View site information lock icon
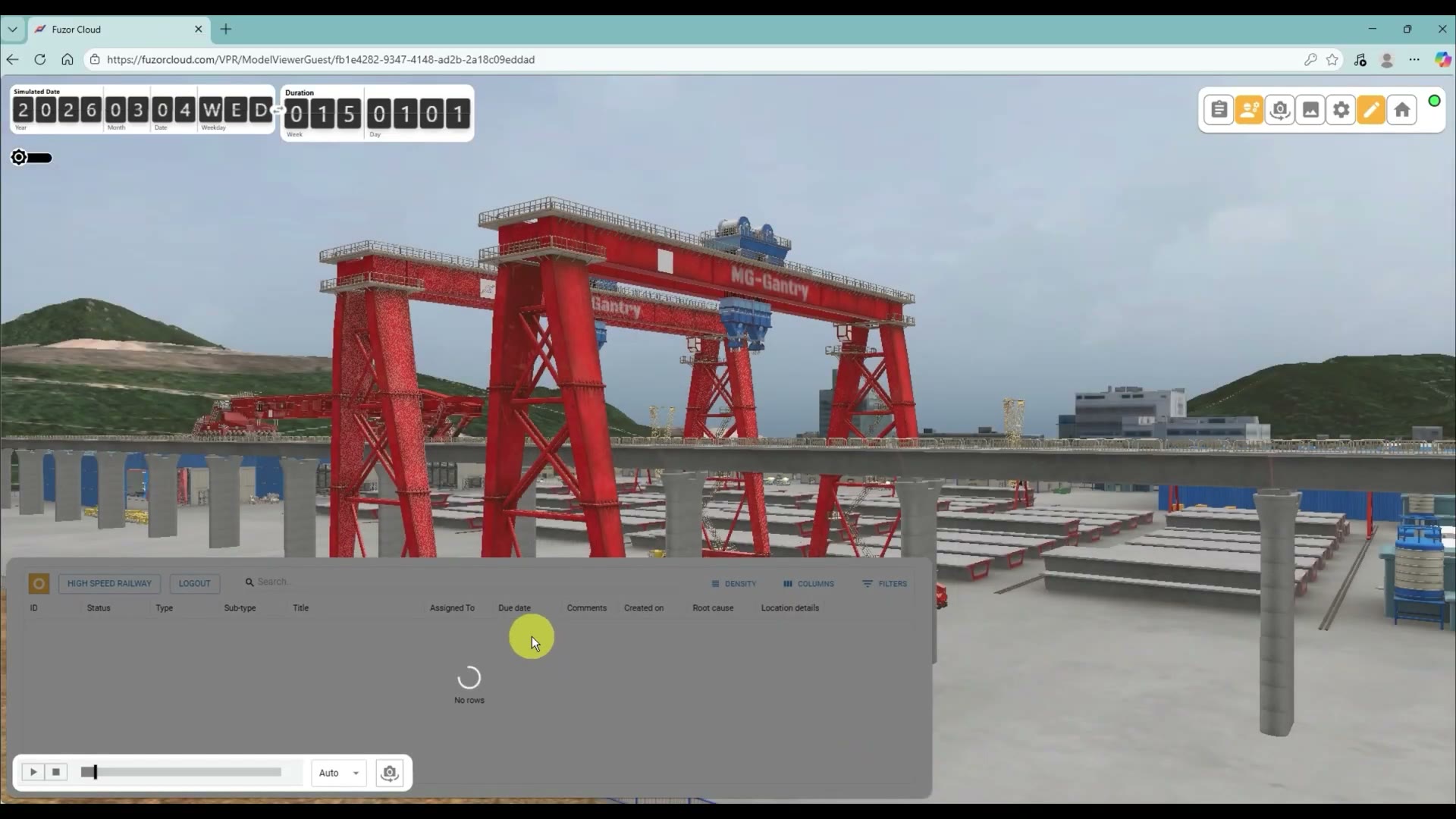 point(95,59)
